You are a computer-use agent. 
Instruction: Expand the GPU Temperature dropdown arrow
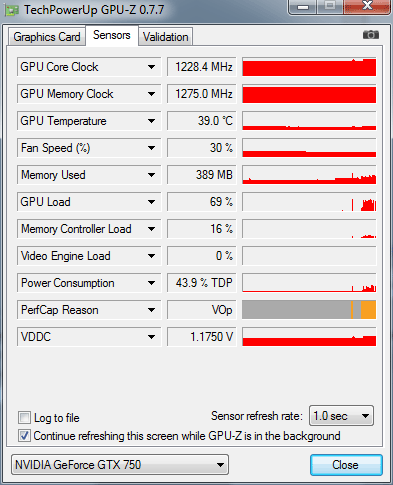coord(151,121)
